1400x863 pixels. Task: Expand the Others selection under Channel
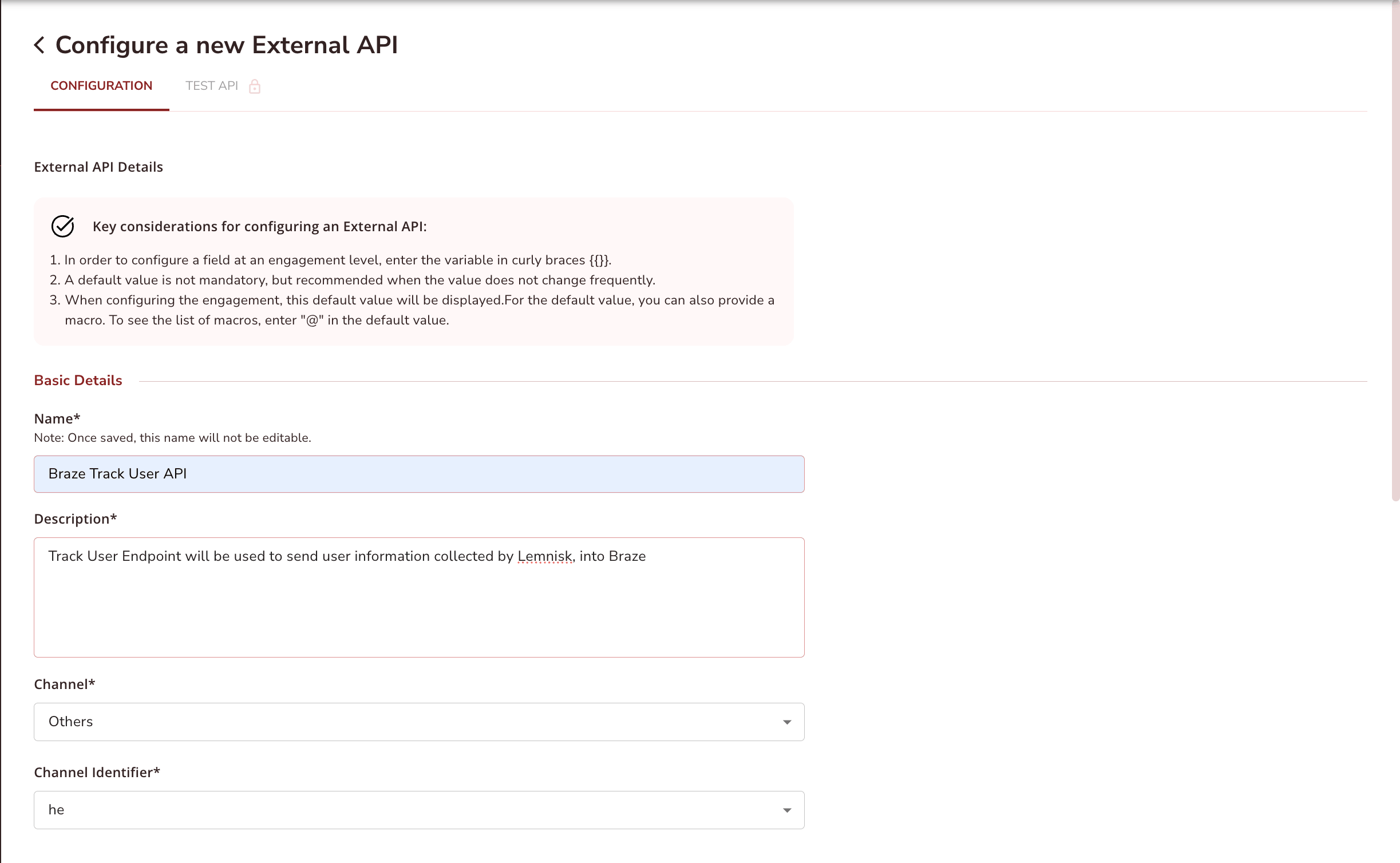point(788,722)
